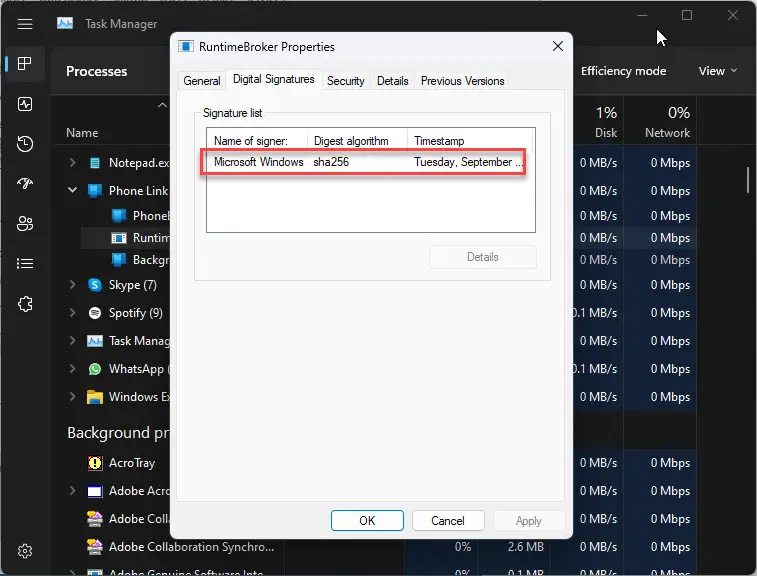Switch to the General tab
The image size is (757, 576).
click(202, 81)
